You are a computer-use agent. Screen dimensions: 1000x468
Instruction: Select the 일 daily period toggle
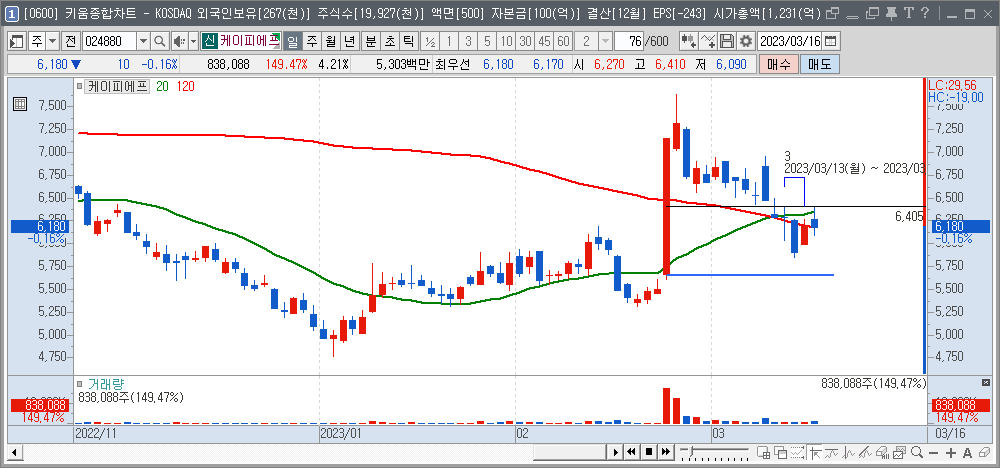[293, 41]
